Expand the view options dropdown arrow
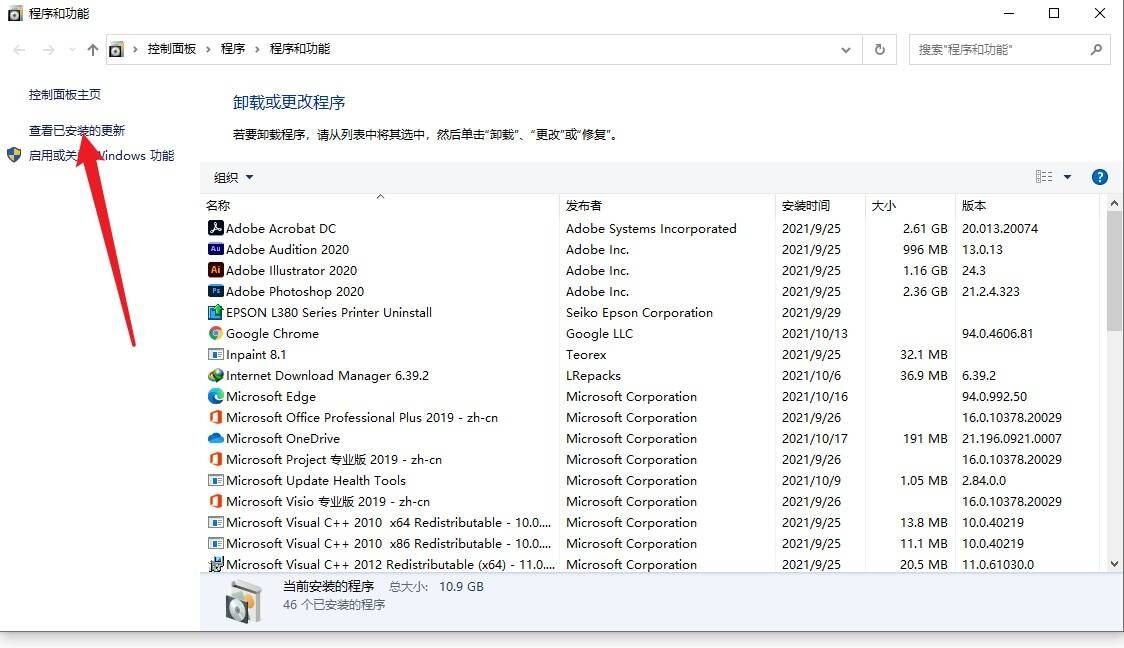 point(1067,177)
